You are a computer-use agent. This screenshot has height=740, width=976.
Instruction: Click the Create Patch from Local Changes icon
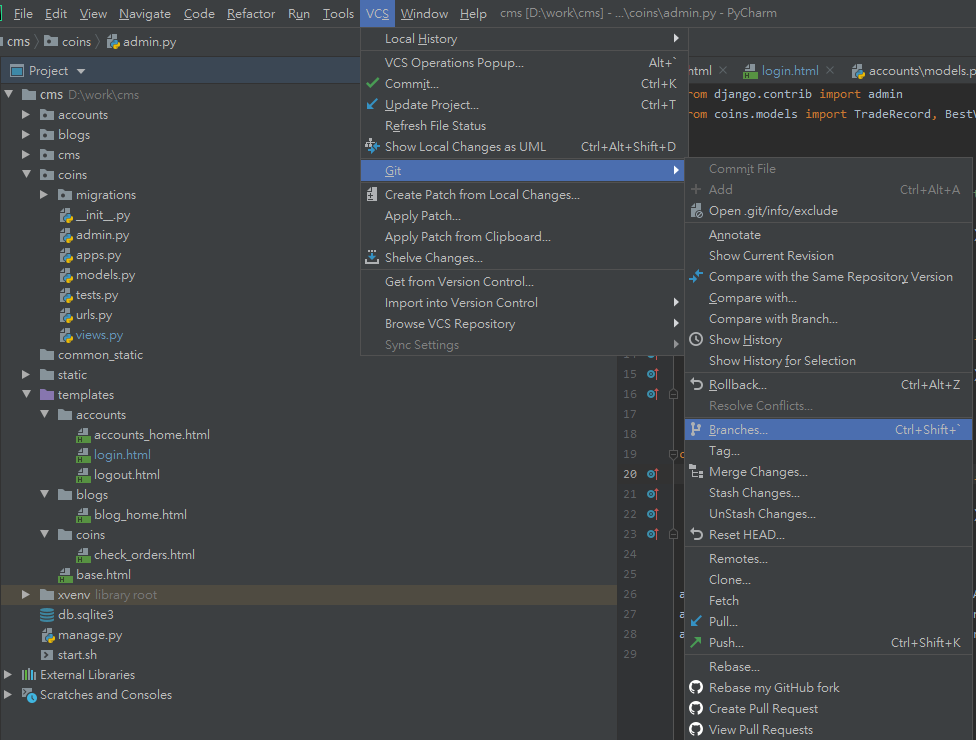(372, 194)
